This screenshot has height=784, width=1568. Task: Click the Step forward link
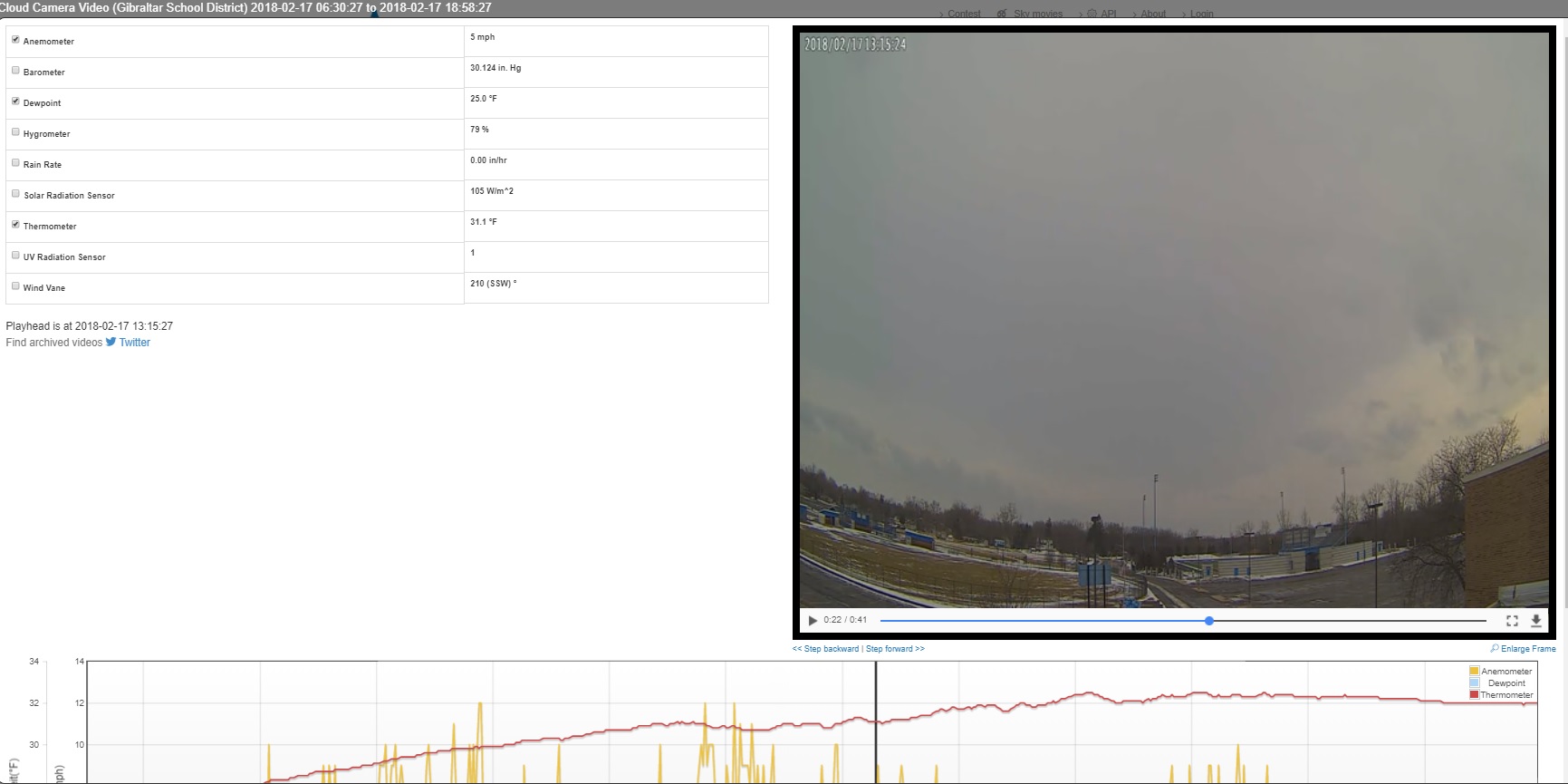point(895,649)
